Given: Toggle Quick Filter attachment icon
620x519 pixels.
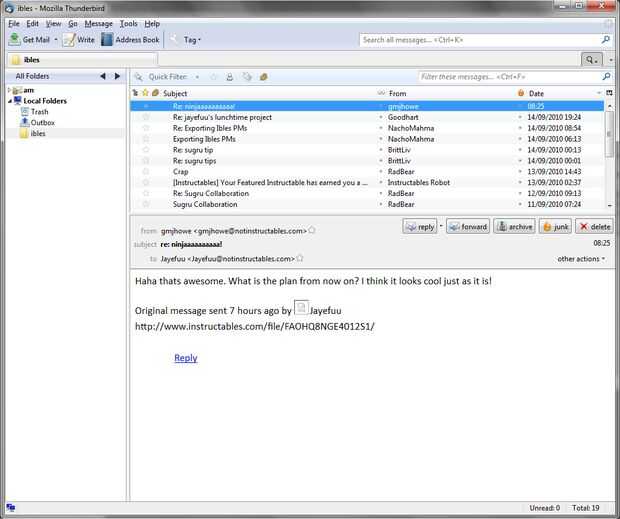Looking at the screenshot, I should pyautogui.click(x=264, y=77).
